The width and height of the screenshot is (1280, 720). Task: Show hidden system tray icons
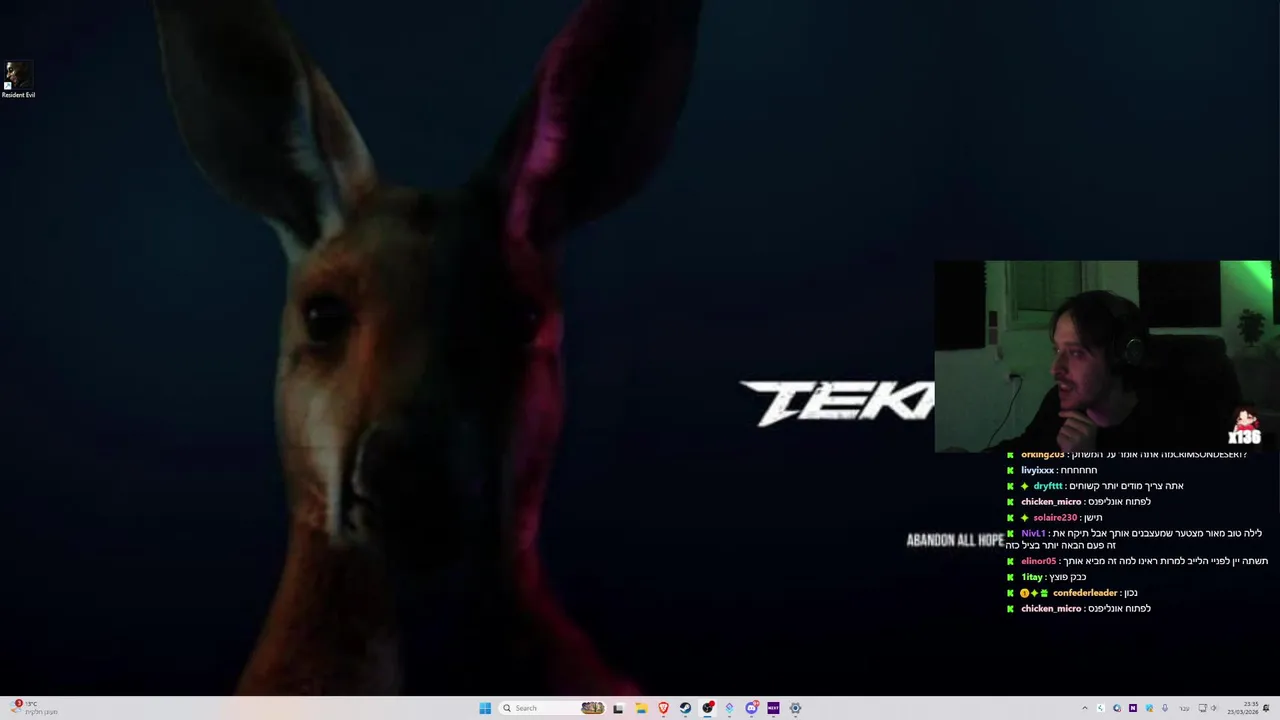(x=1085, y=708)
